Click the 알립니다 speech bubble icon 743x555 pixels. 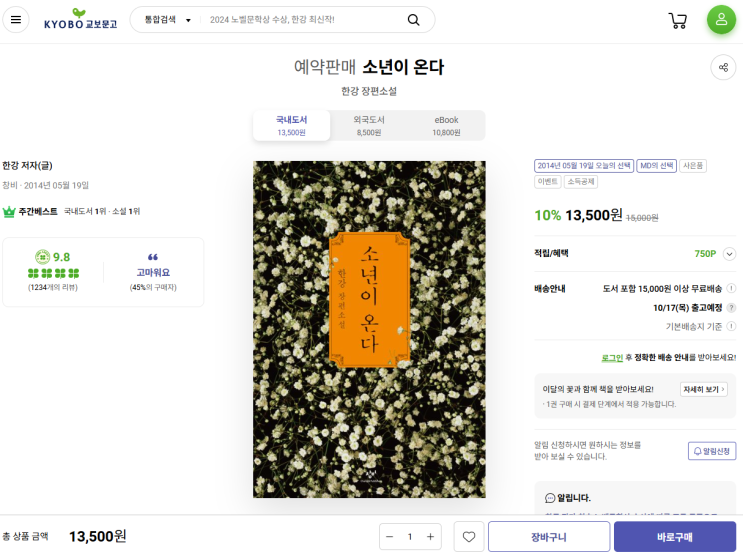coord(550,498)
